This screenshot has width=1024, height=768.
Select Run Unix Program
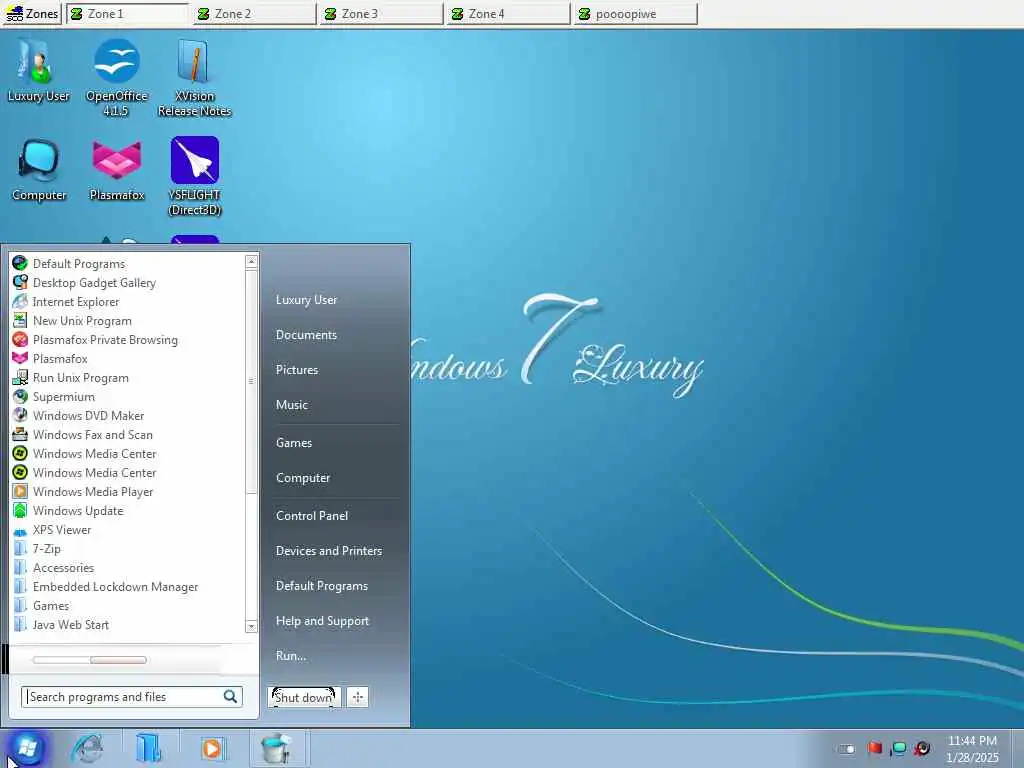click(x=80, y=377)
